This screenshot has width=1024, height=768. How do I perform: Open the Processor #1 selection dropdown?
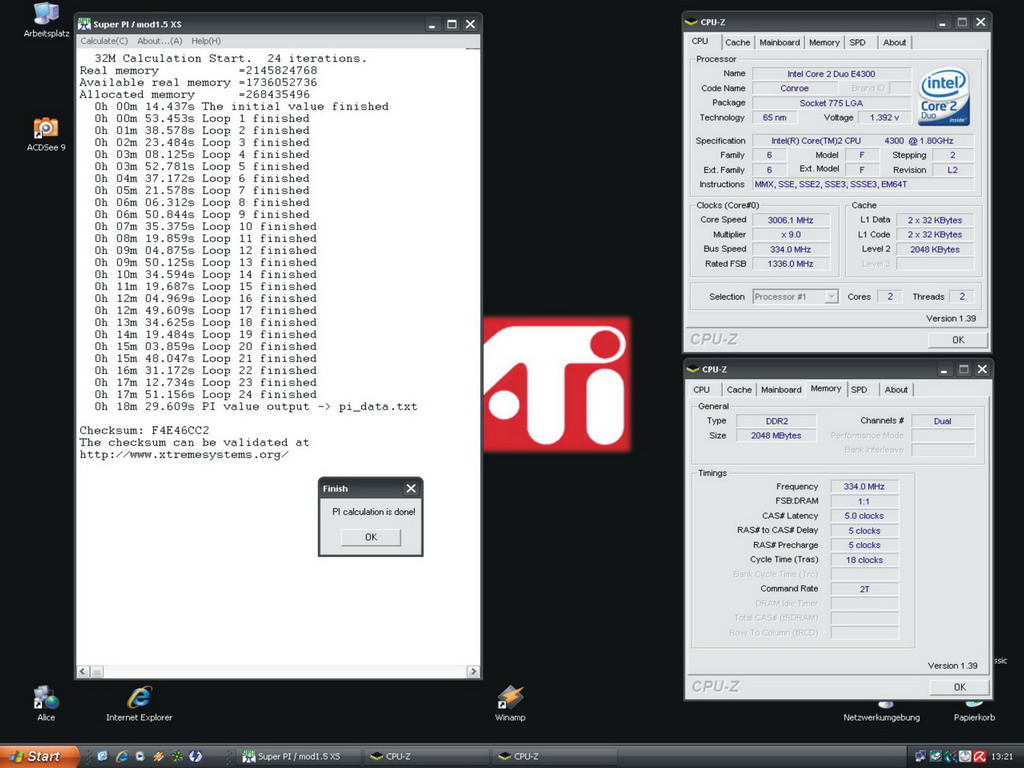pos(795,296)
